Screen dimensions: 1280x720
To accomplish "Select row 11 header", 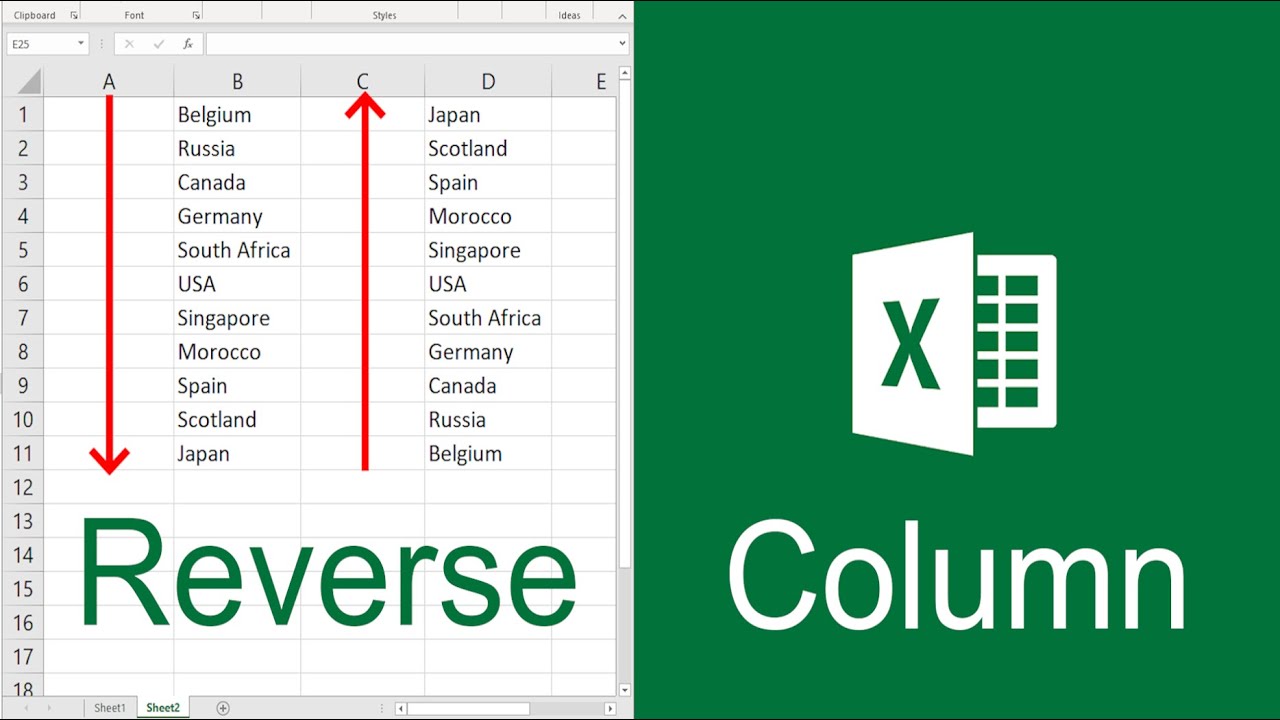I will pyautogui.click(x=23, y=453).
